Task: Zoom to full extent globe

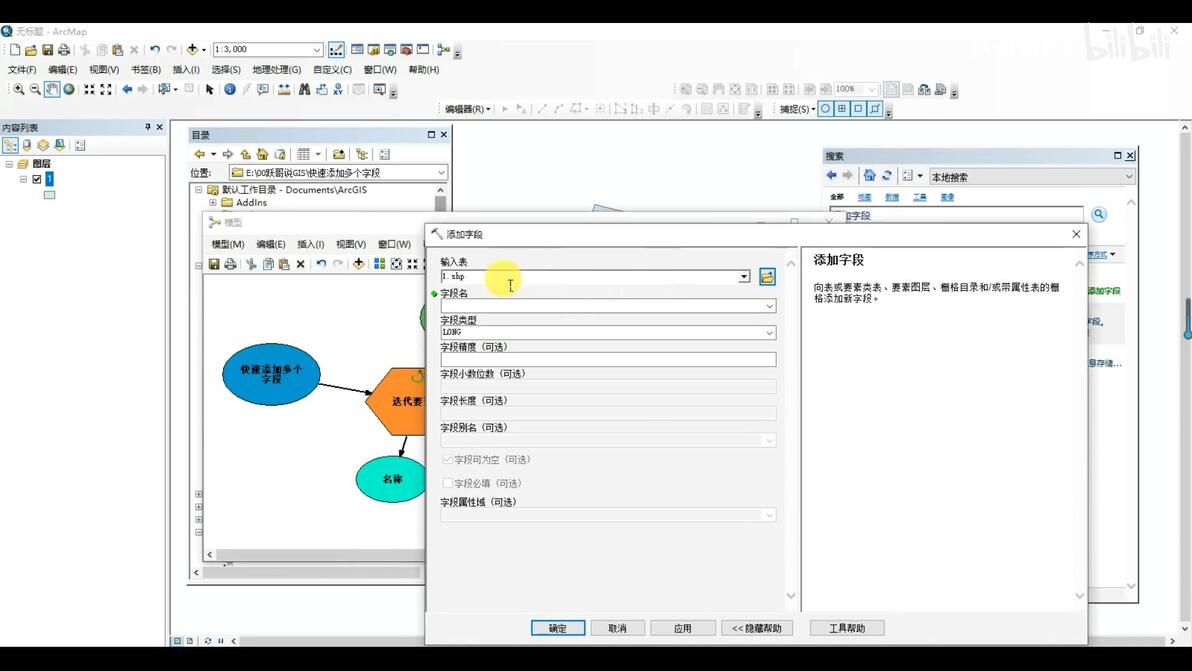Action: [x=68, y=89]
